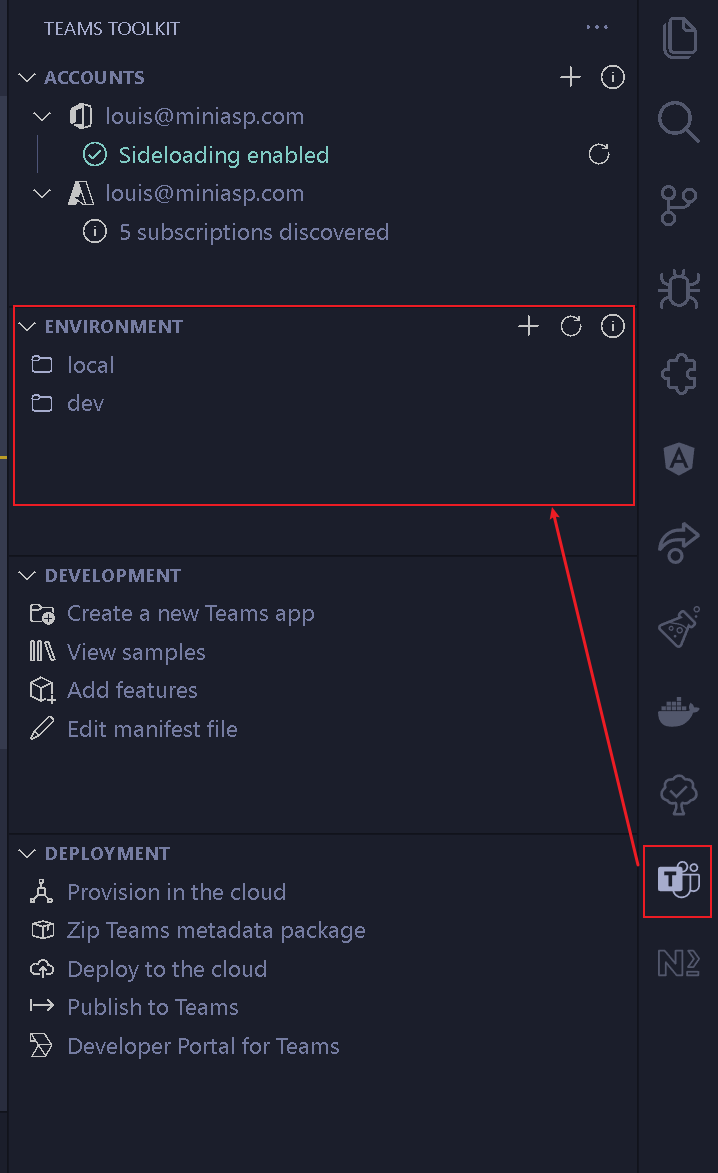Collapse the DEPLOYMENT section
The height and width of the screenshot is (1173, 718).
coord(27,854)
